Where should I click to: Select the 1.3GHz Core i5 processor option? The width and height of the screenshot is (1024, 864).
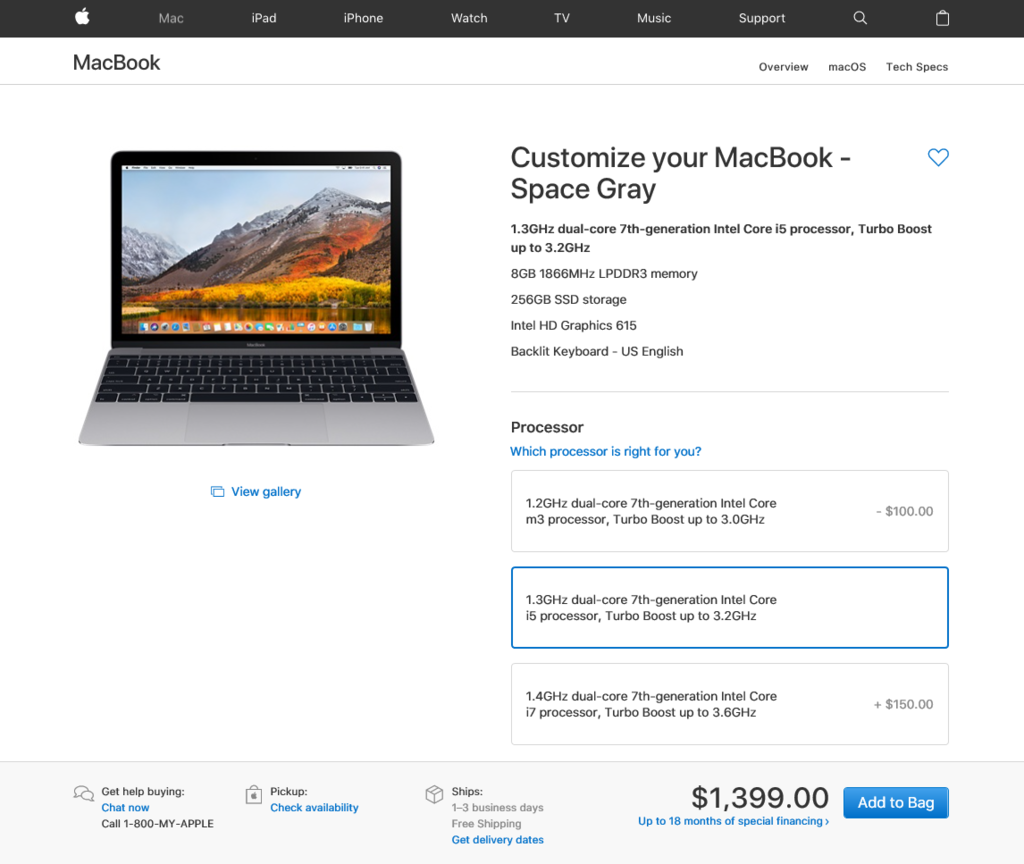coord(729,607)
